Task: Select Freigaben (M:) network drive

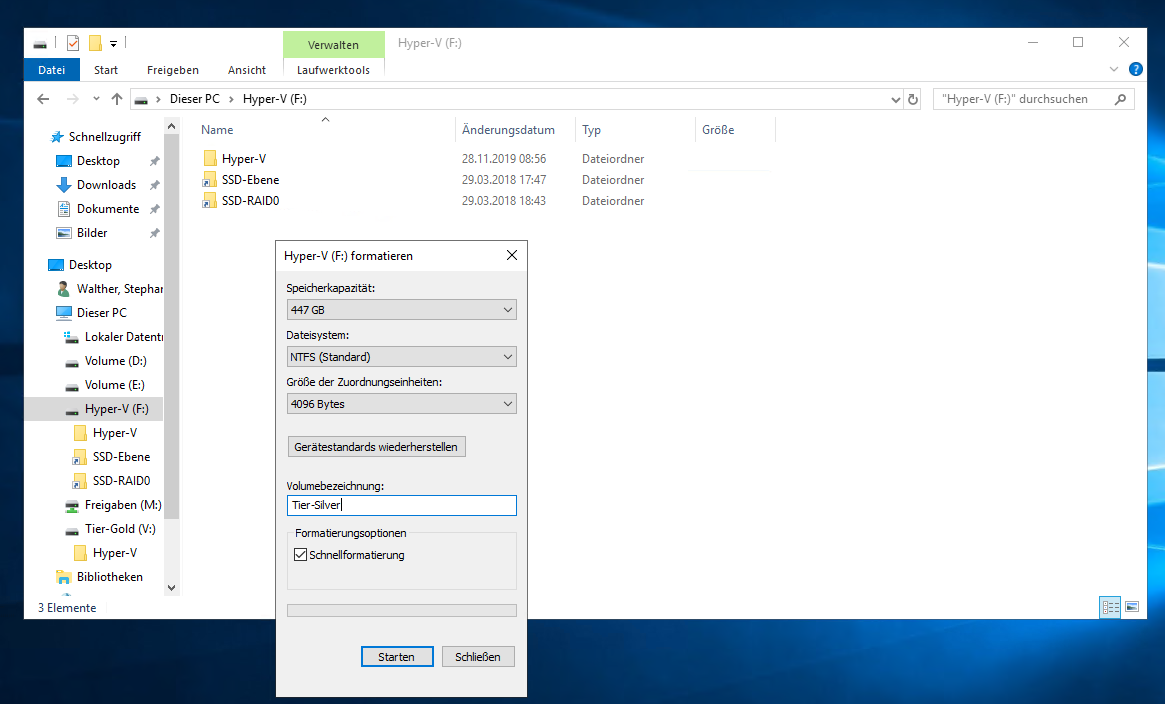Action: point(123,505)
